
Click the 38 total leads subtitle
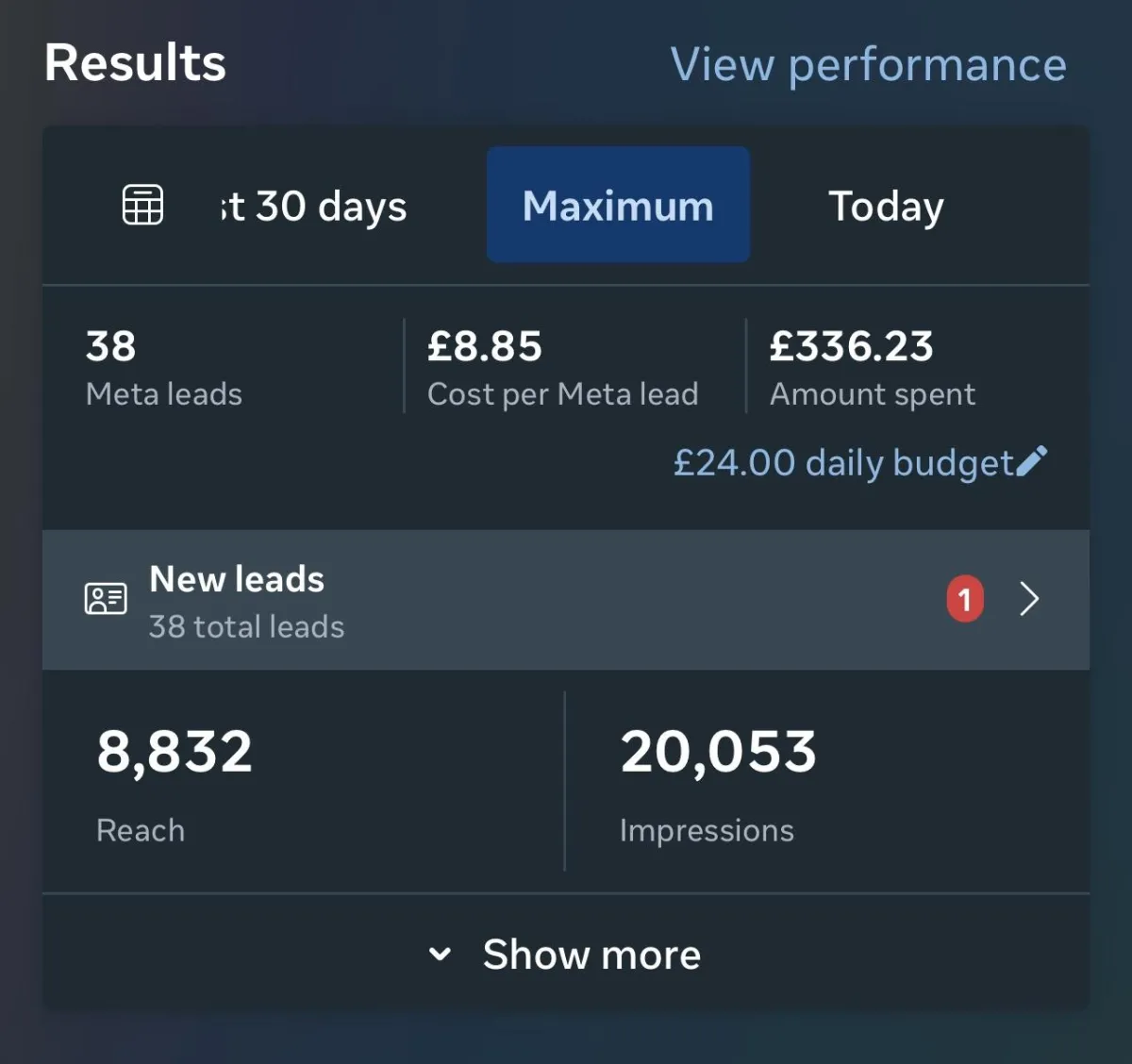point(246,626)
